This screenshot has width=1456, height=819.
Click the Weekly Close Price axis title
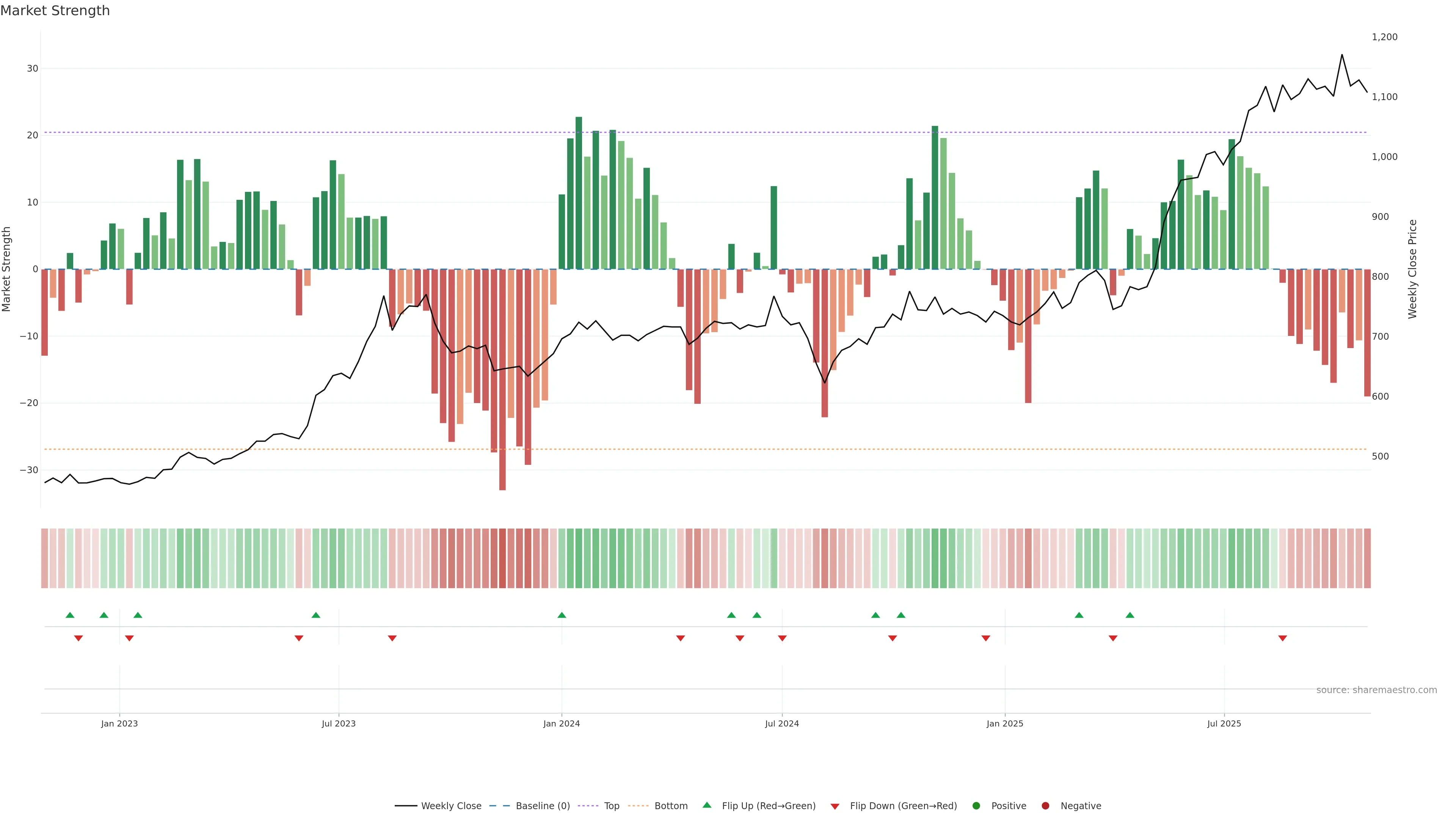point(1412,269)
